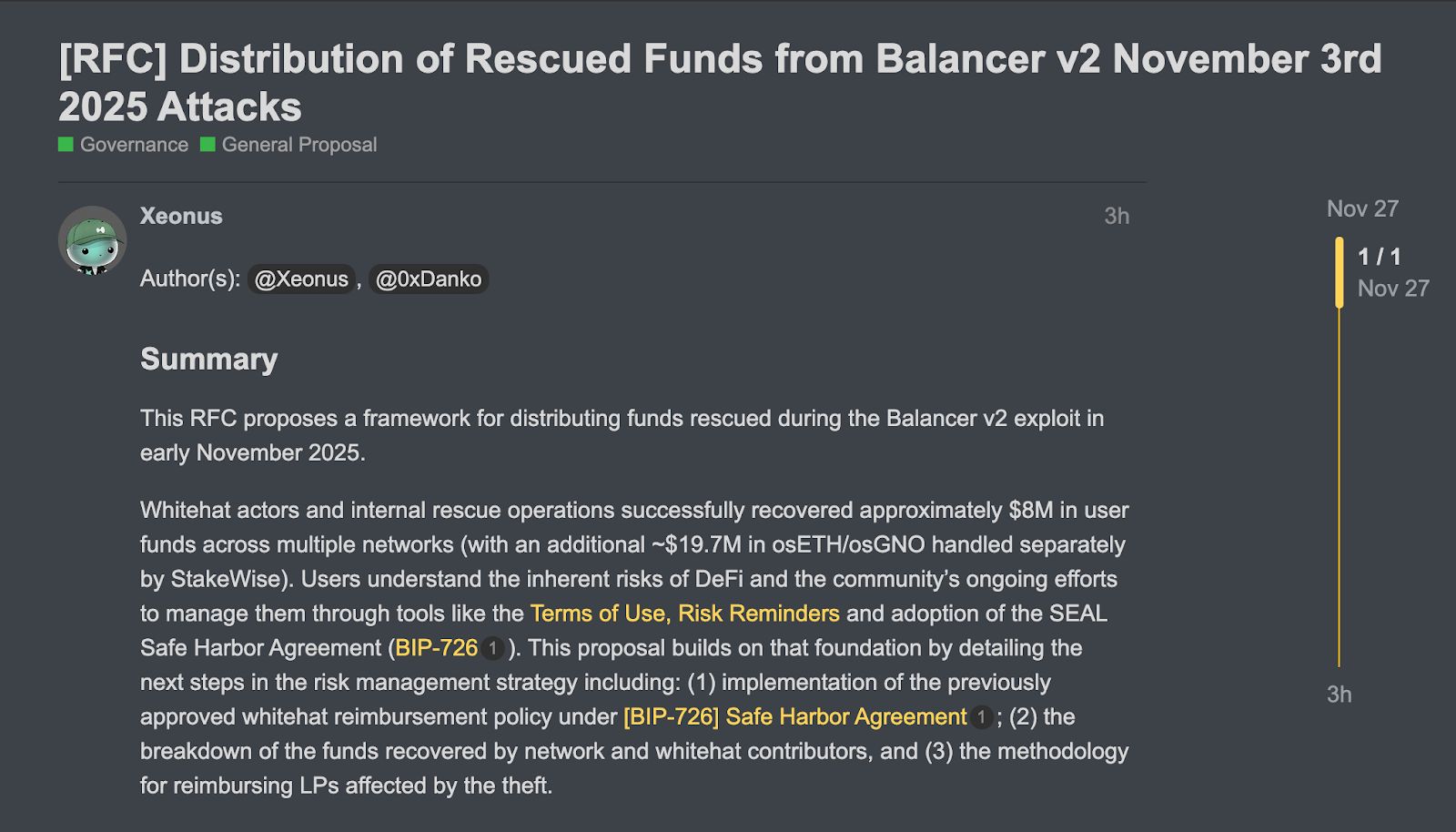Open the @Xeonus author mention

tap(301, 279)
